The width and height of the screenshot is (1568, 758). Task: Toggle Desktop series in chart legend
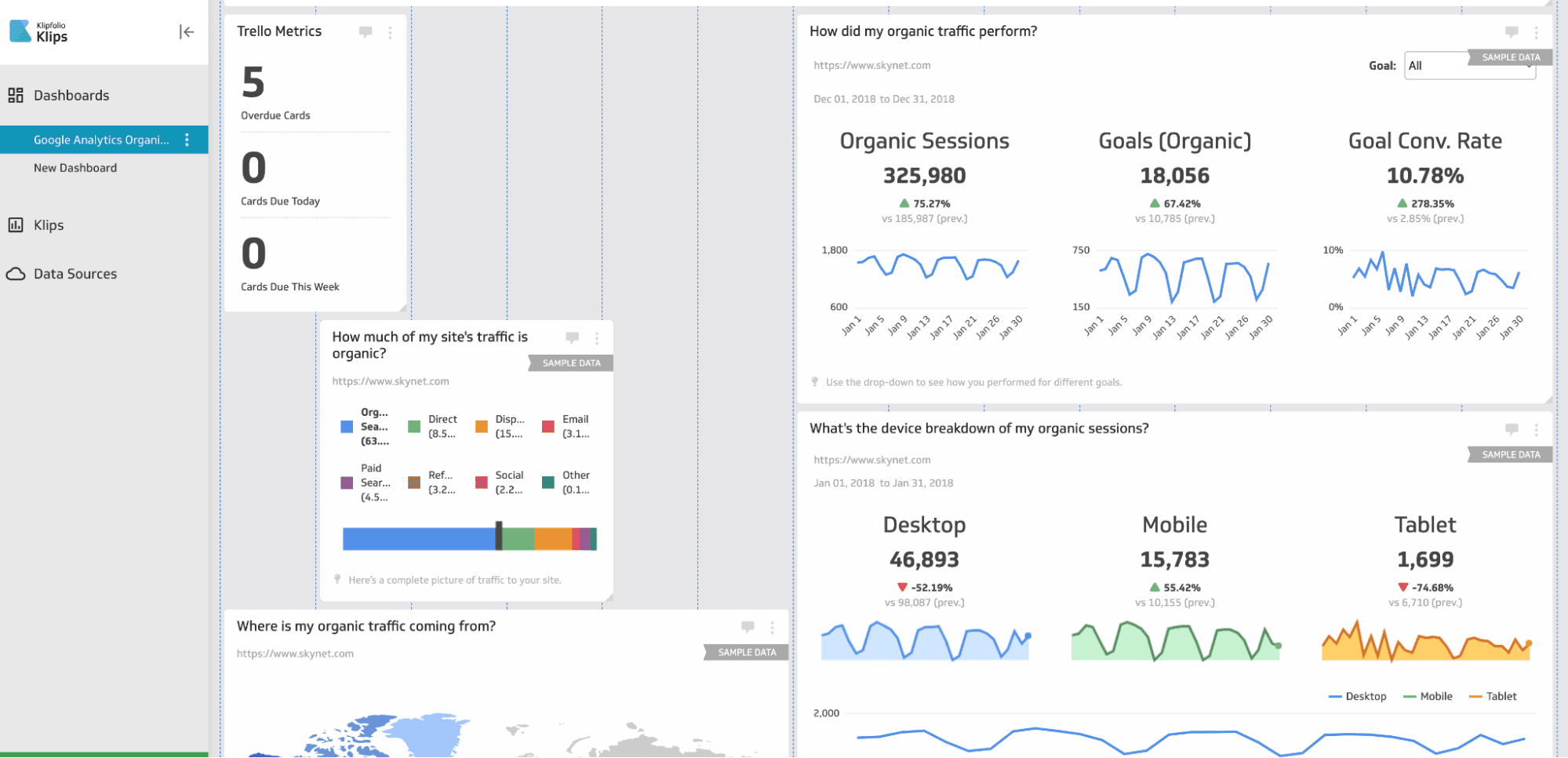click(1358, 696)
